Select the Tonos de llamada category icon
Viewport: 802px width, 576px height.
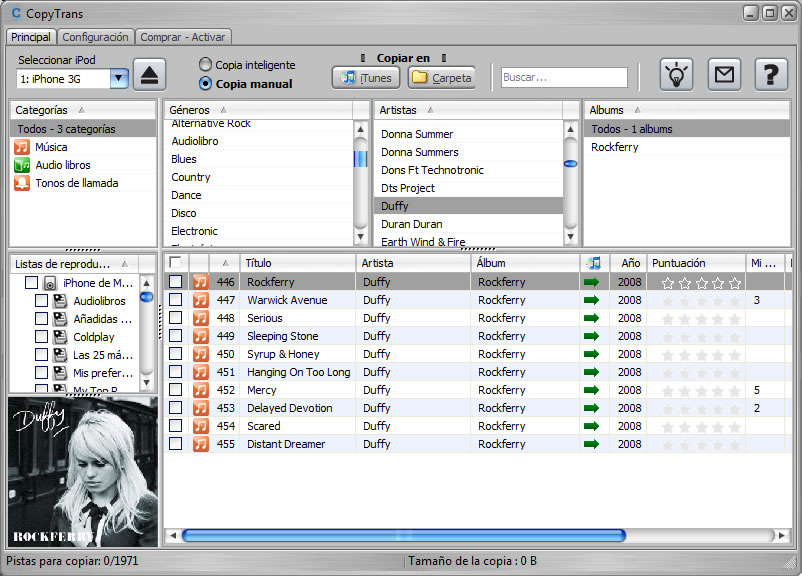click(22, 183)
